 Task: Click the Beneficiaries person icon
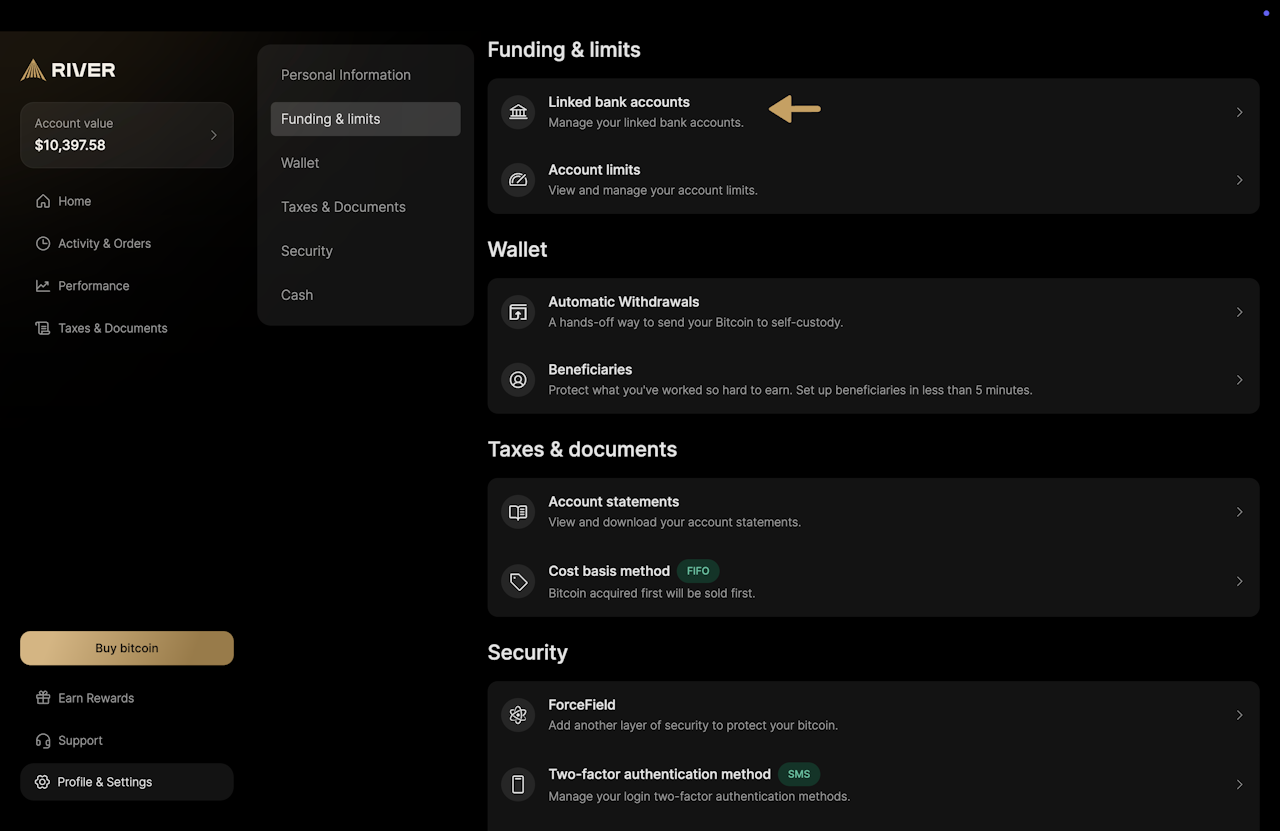pos(518,380)
